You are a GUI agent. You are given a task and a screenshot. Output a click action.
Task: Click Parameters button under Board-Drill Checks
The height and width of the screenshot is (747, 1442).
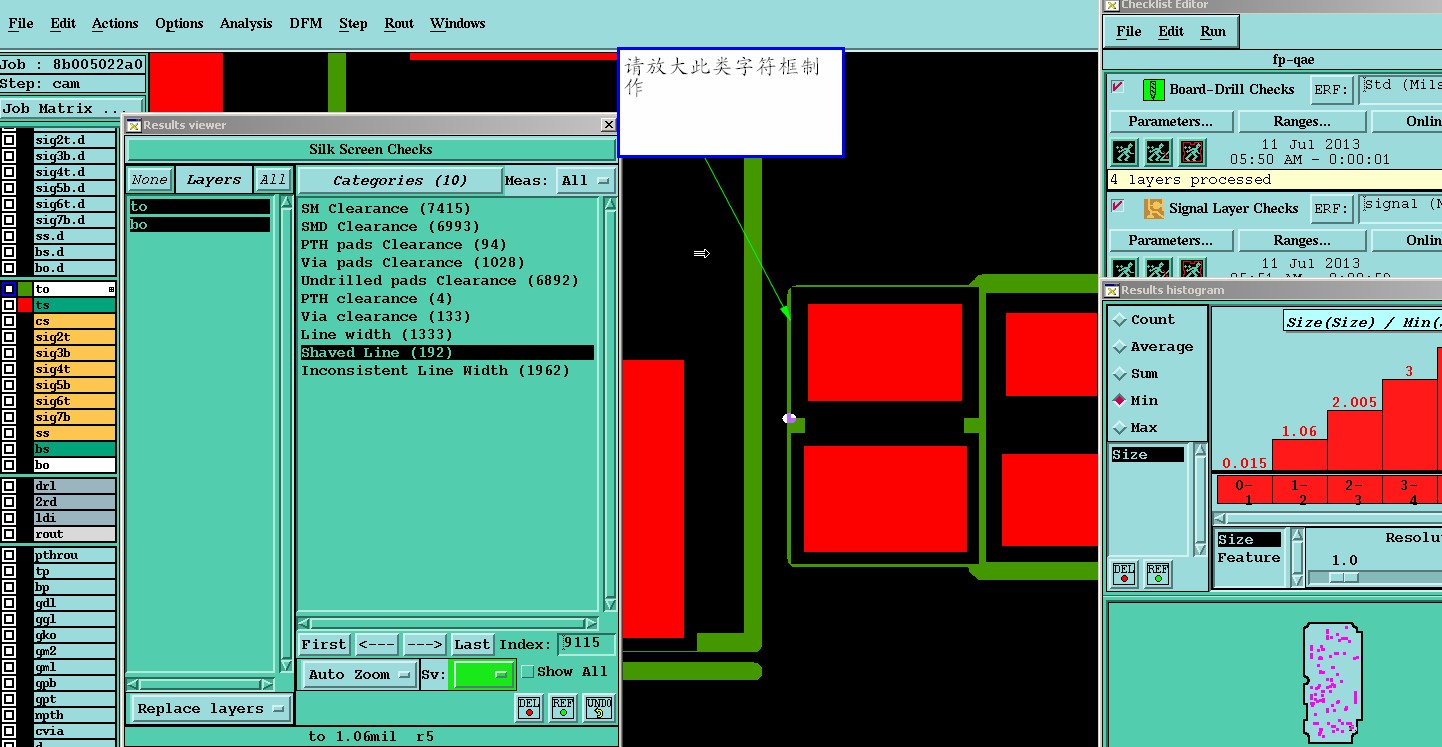coord(1170,121)
